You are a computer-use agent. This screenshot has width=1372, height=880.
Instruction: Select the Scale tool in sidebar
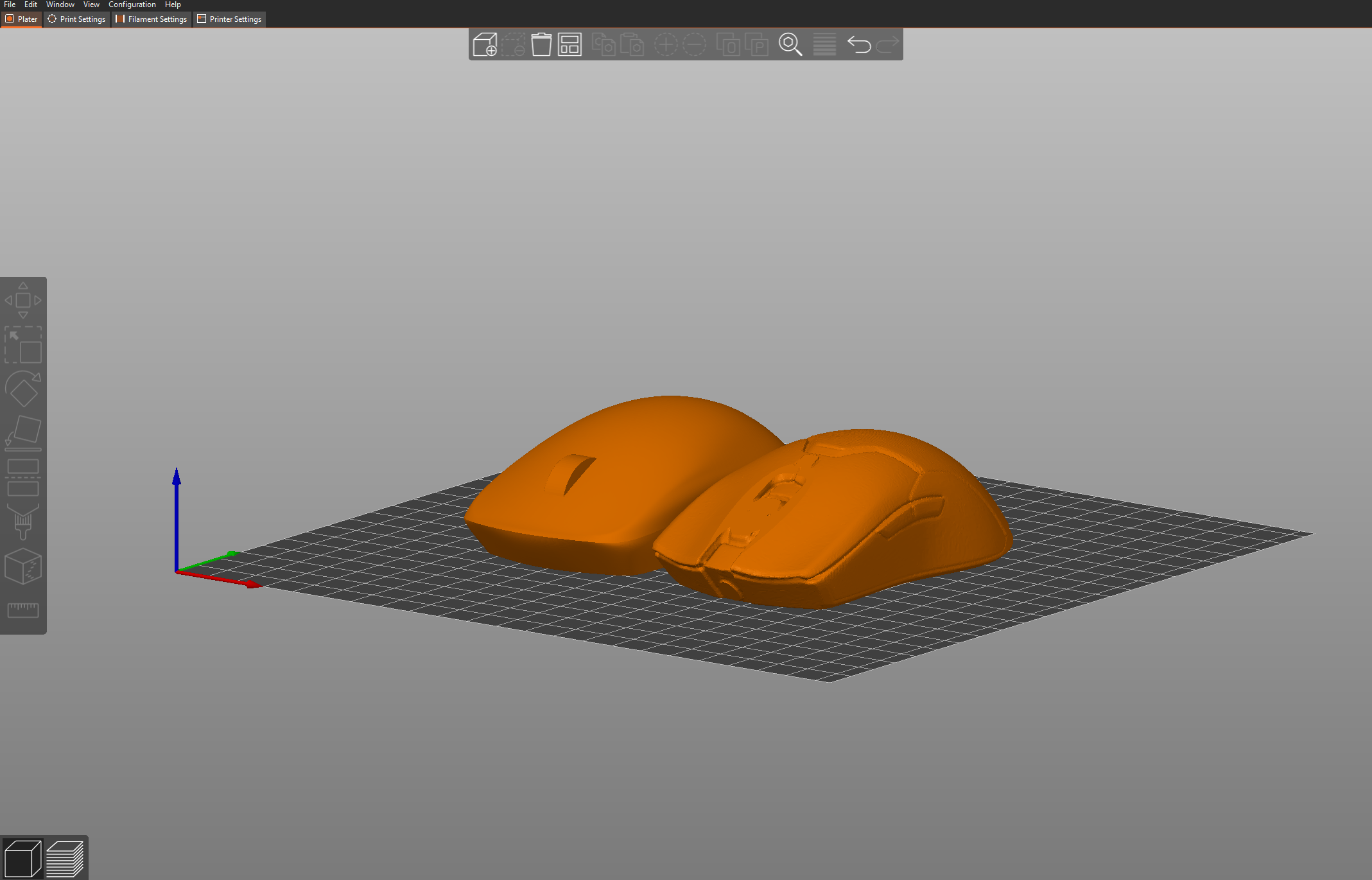tap(23, 345)
